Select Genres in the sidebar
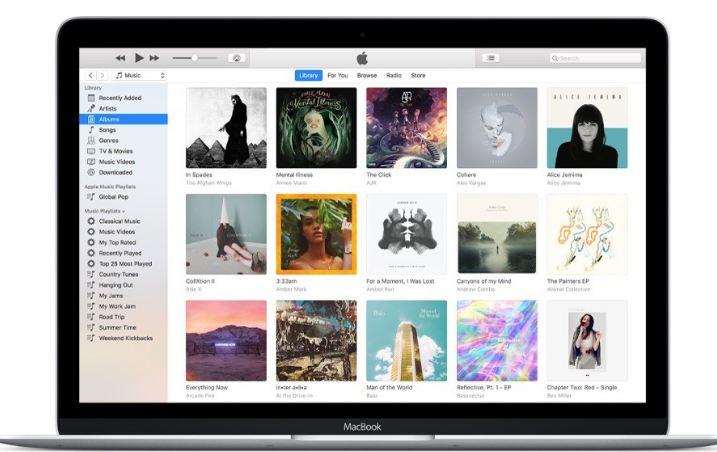This screenshot has height=452, width=717. [123, 140]
